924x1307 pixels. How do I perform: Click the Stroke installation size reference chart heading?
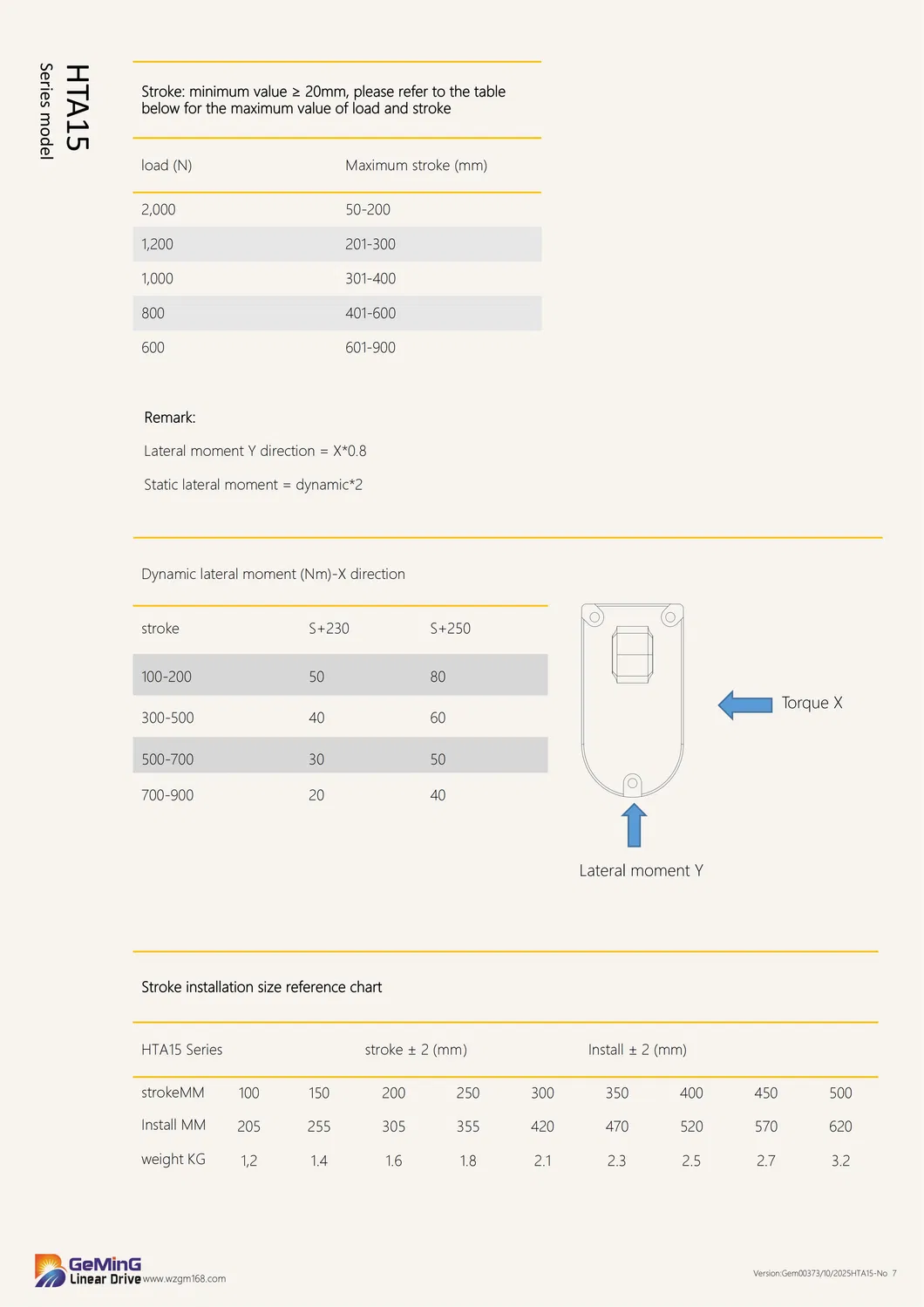262,987
